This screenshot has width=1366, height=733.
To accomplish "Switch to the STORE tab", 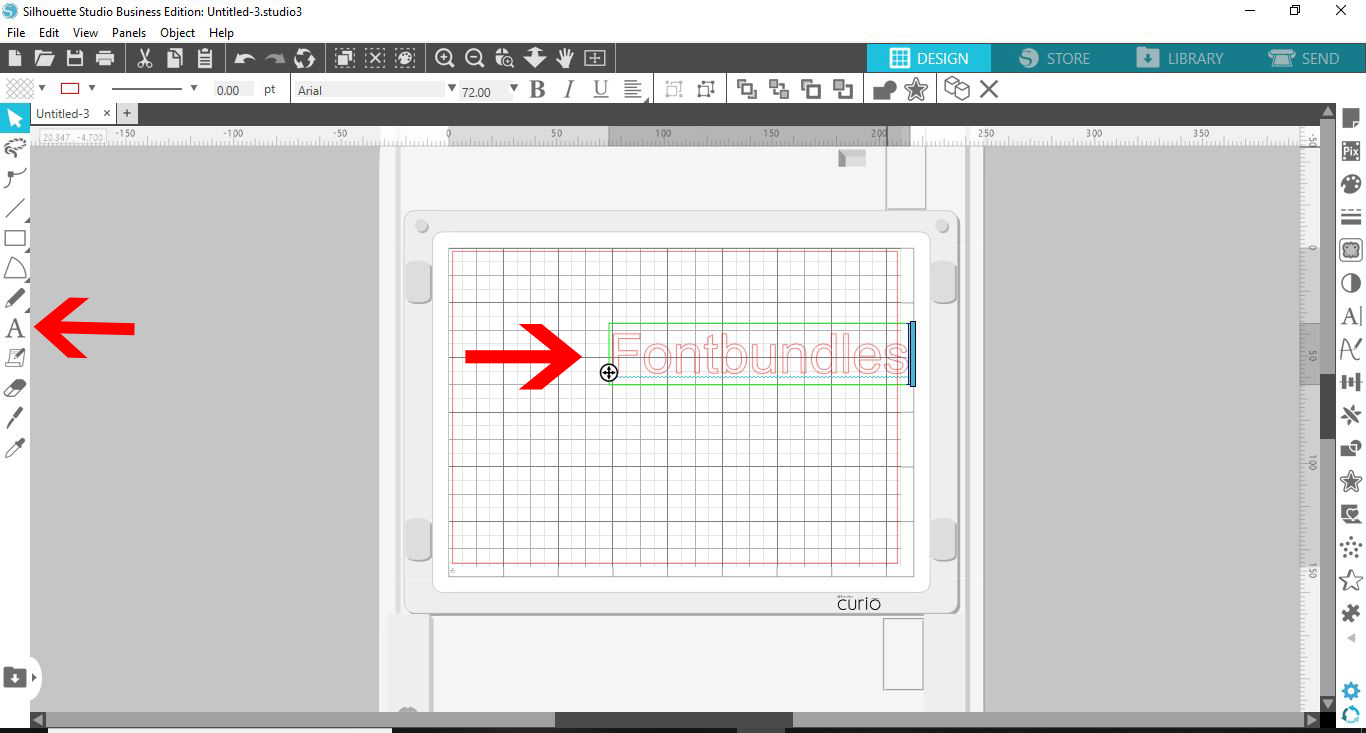I will click(1055, 58).
